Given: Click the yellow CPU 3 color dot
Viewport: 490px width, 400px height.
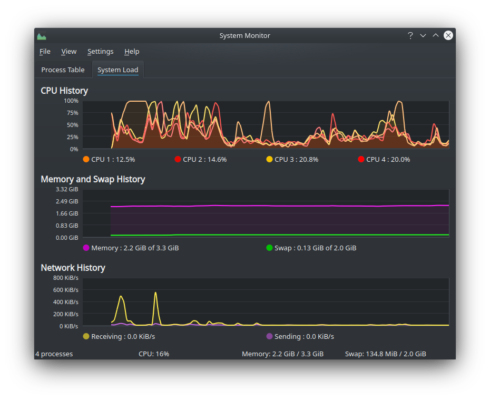Looking at the screenshot, I should [269, 159].
